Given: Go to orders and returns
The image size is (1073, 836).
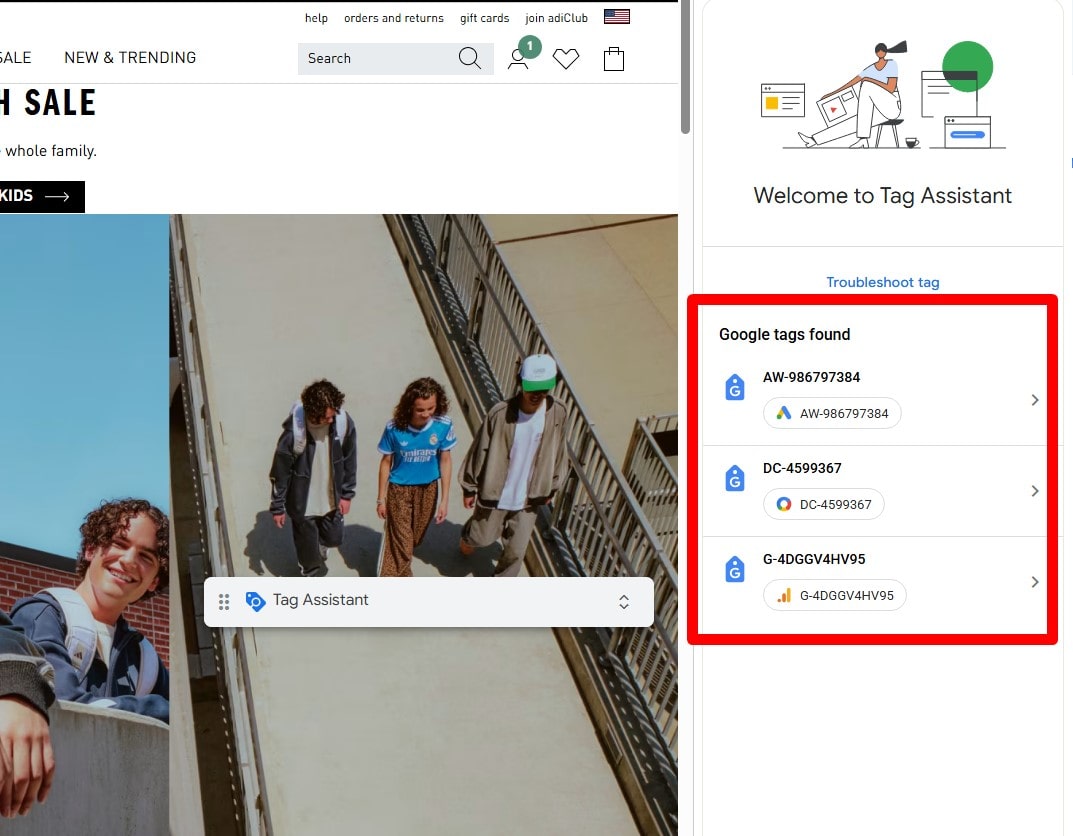Looking at the screenshot, I should point(393,18).
